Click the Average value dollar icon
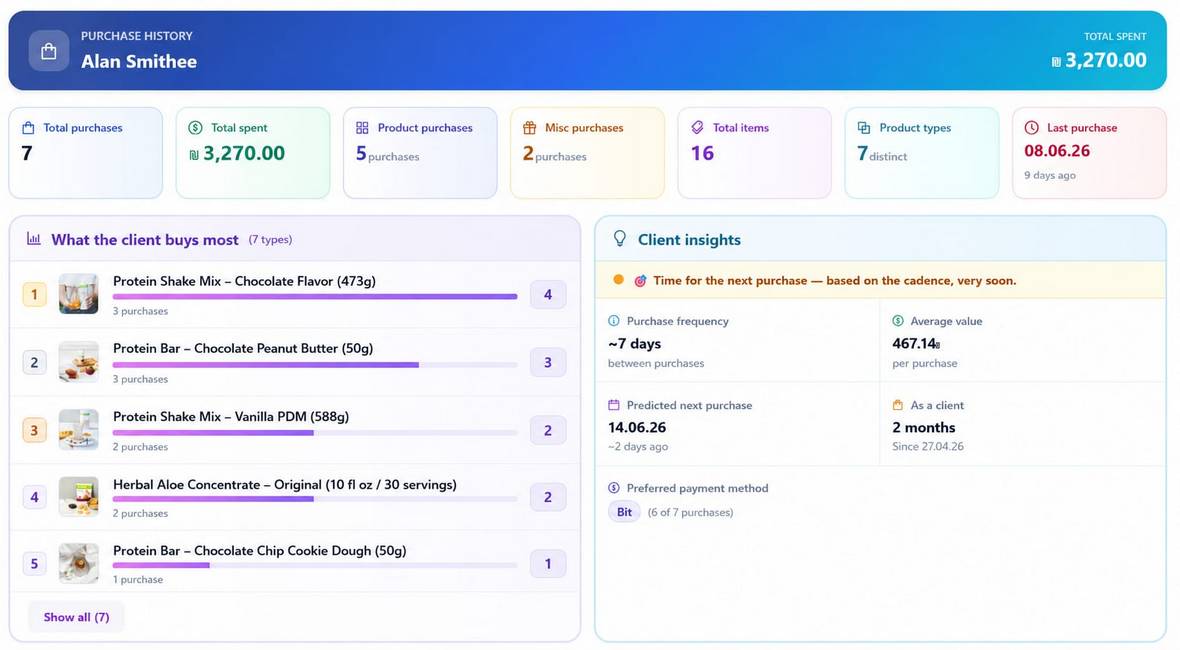The image size is (1180, 650). pyautogui.click(x=898, y=320)
